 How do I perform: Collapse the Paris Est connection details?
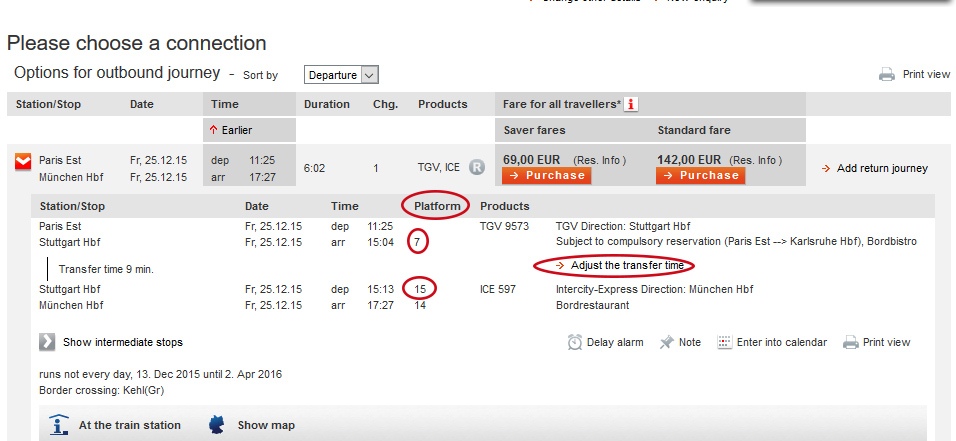[x=23, y=162]
